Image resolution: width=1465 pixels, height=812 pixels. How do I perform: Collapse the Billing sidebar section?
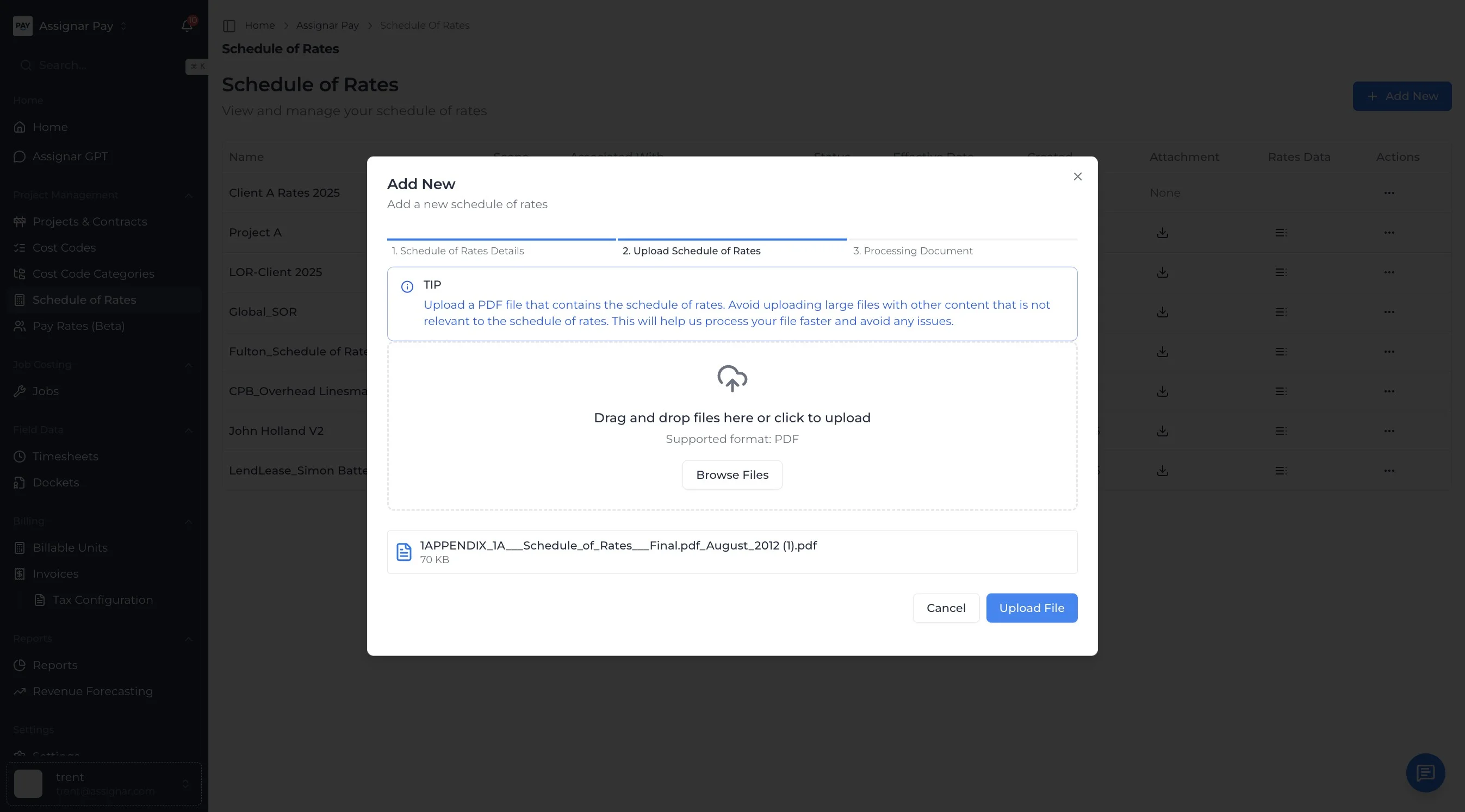point(188,522)
